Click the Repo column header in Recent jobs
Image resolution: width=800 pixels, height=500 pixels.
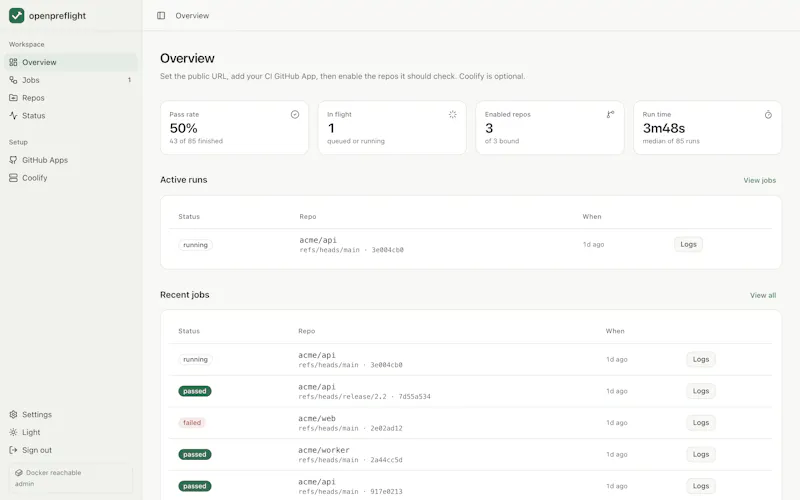click(307, 331)
